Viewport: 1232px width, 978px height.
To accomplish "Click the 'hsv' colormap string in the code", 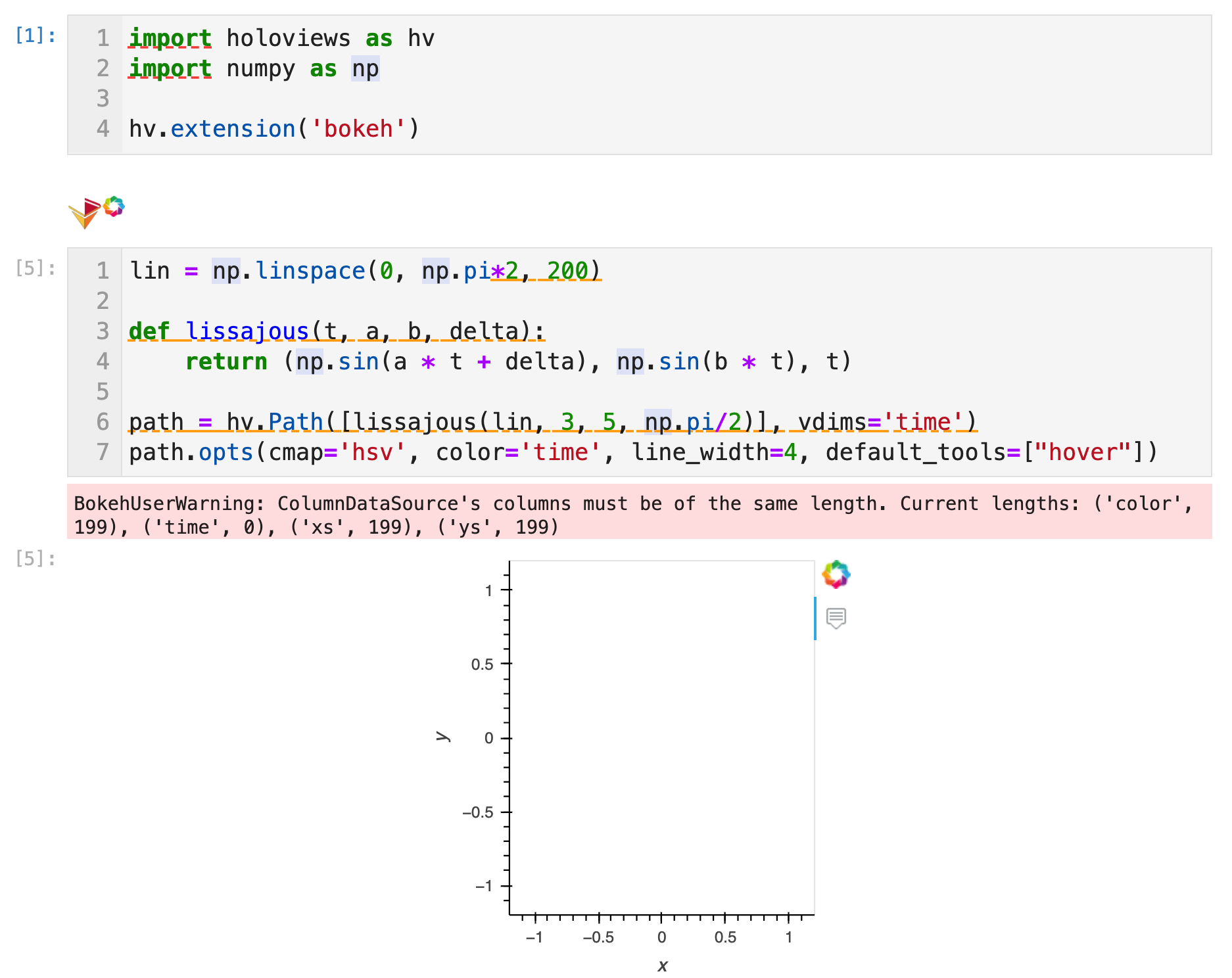I will coord(371,452).
